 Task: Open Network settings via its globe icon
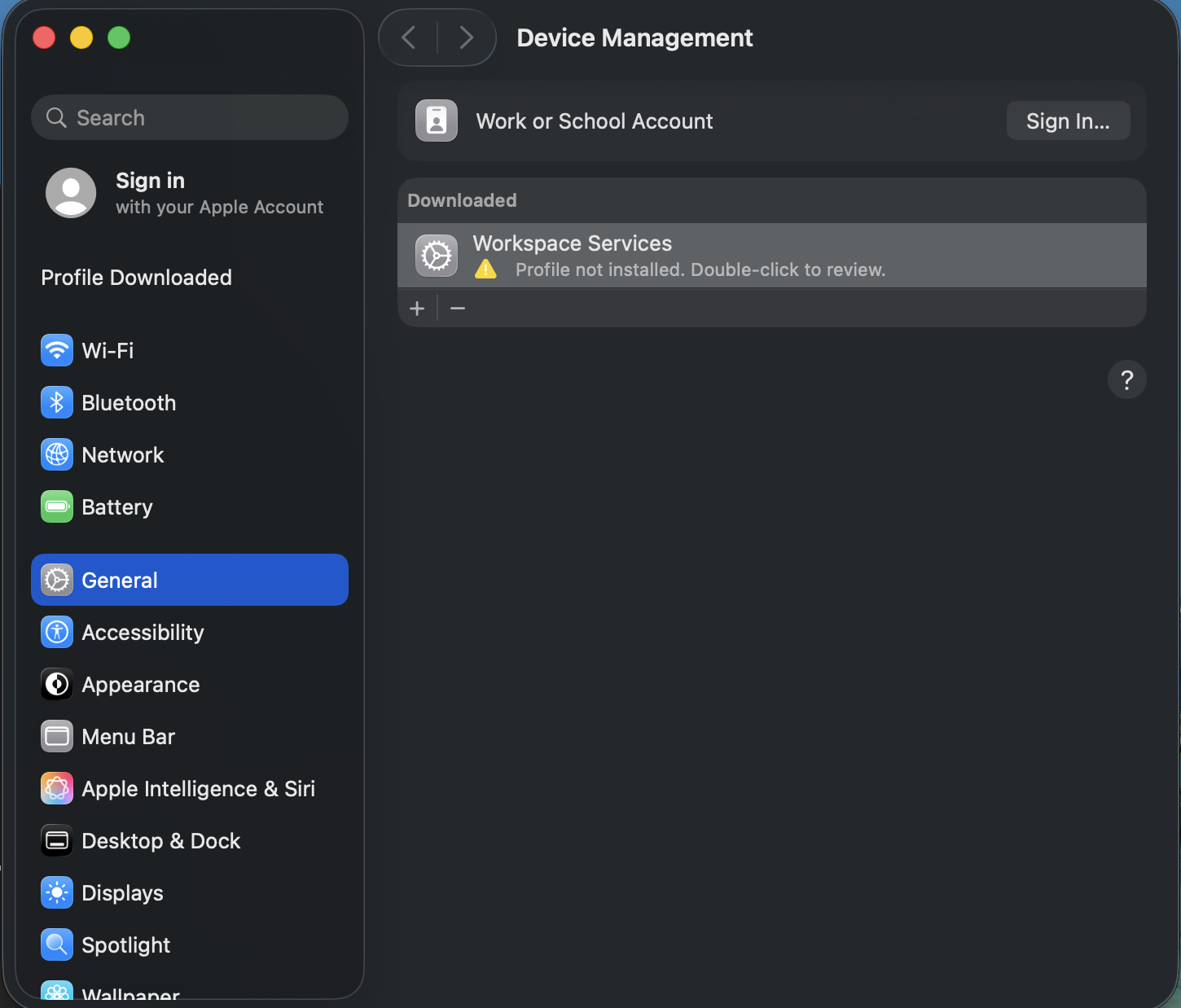[x=56, y=454]
